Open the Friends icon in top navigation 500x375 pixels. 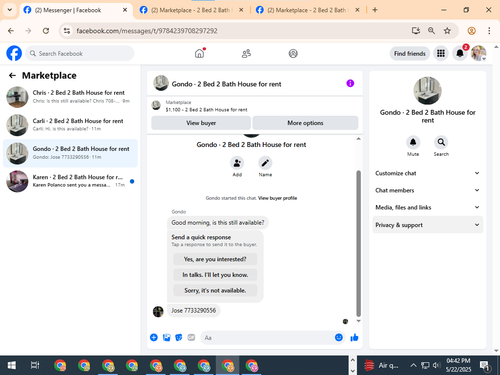click(246, 53)
